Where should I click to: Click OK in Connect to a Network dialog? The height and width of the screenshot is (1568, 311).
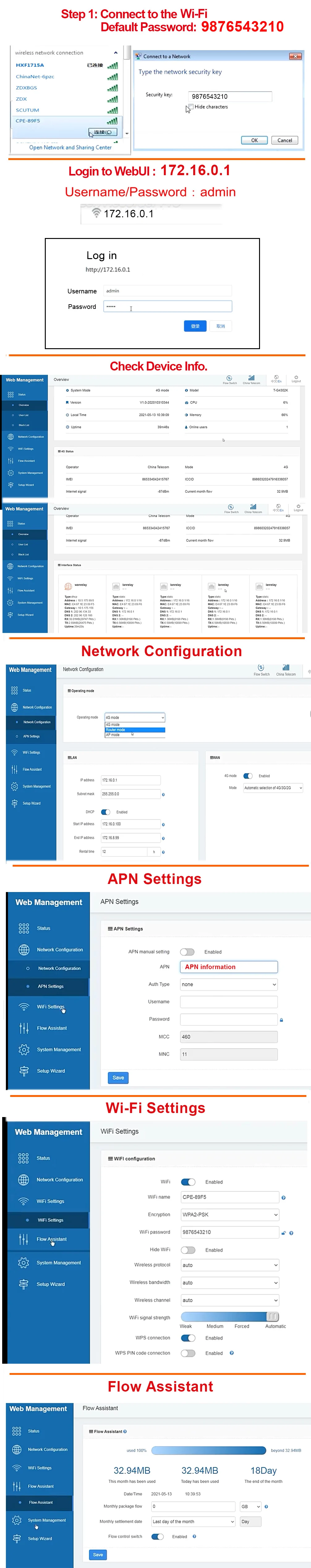254,140
